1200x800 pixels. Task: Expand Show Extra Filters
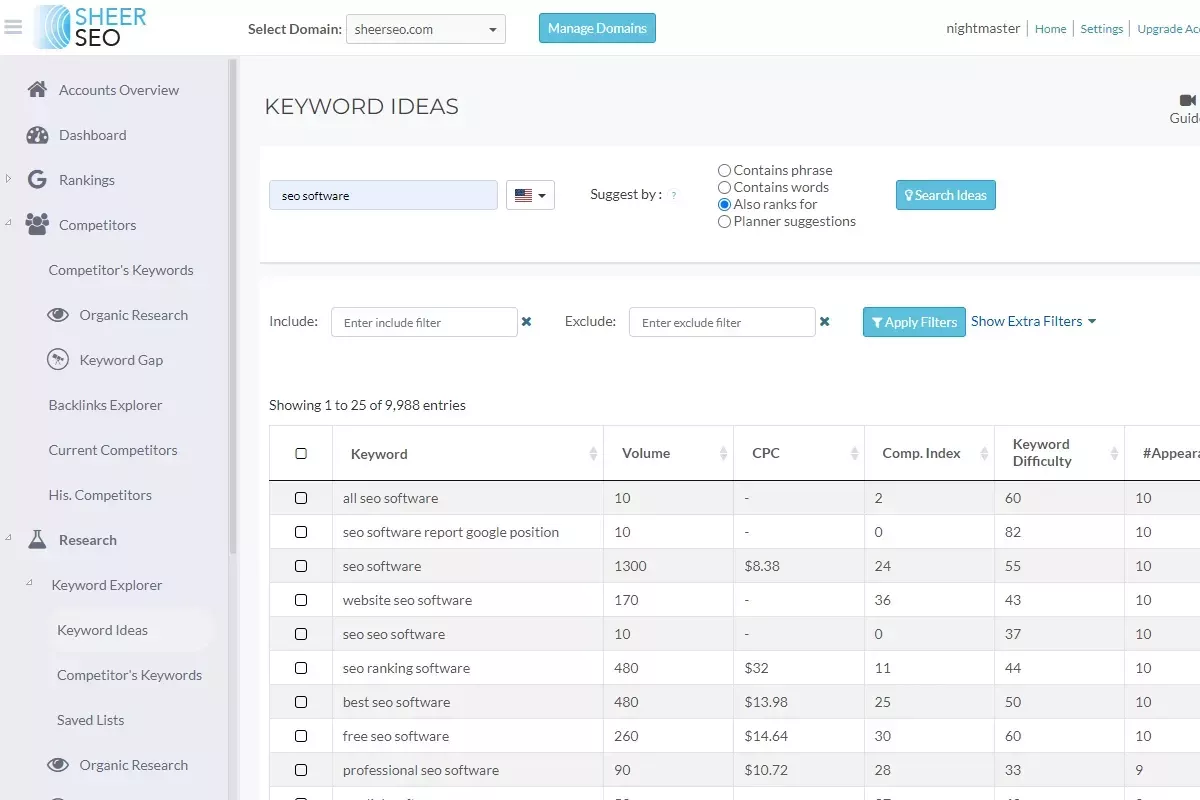tap(1033, 321)
